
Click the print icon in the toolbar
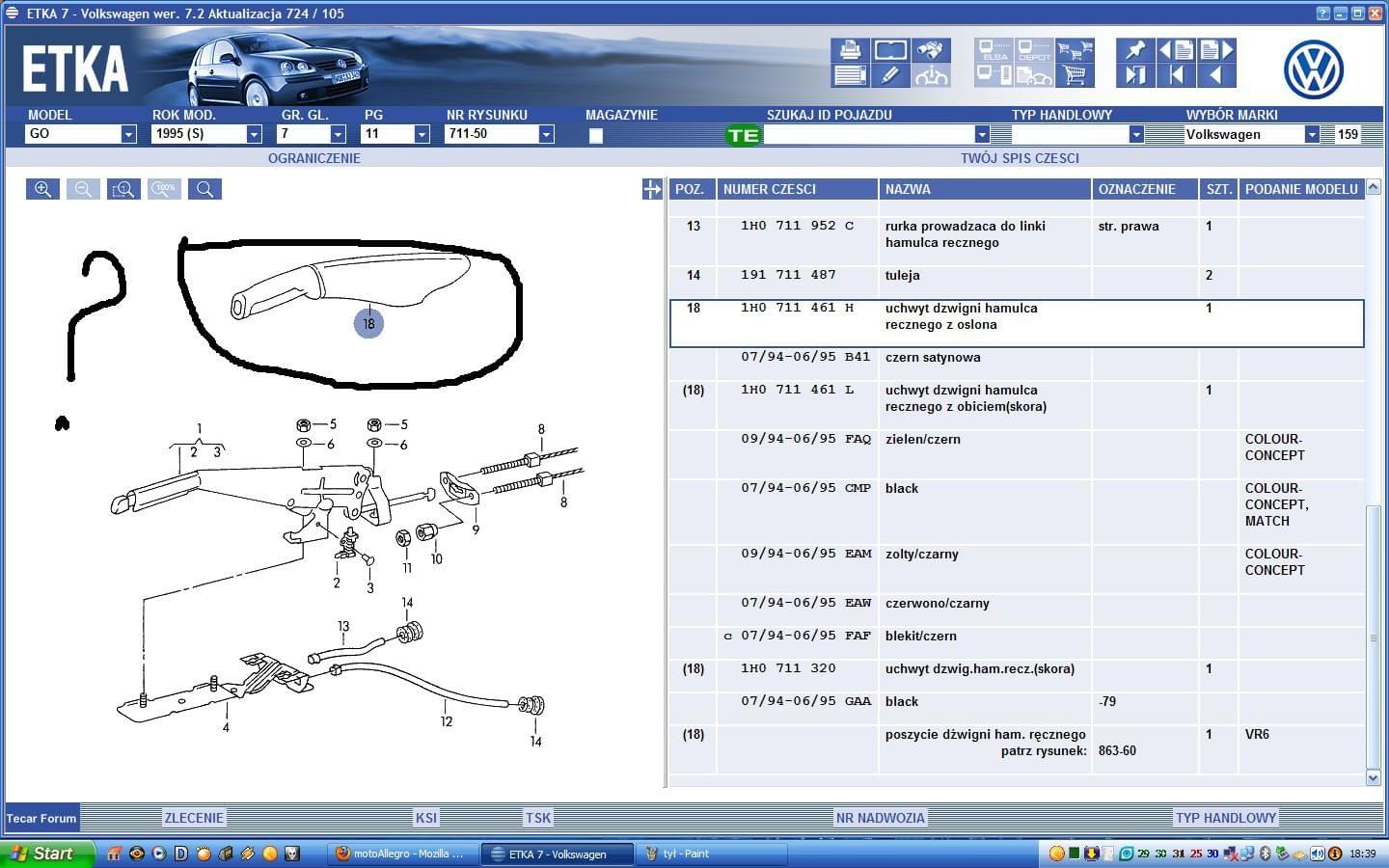coord(850,50)
